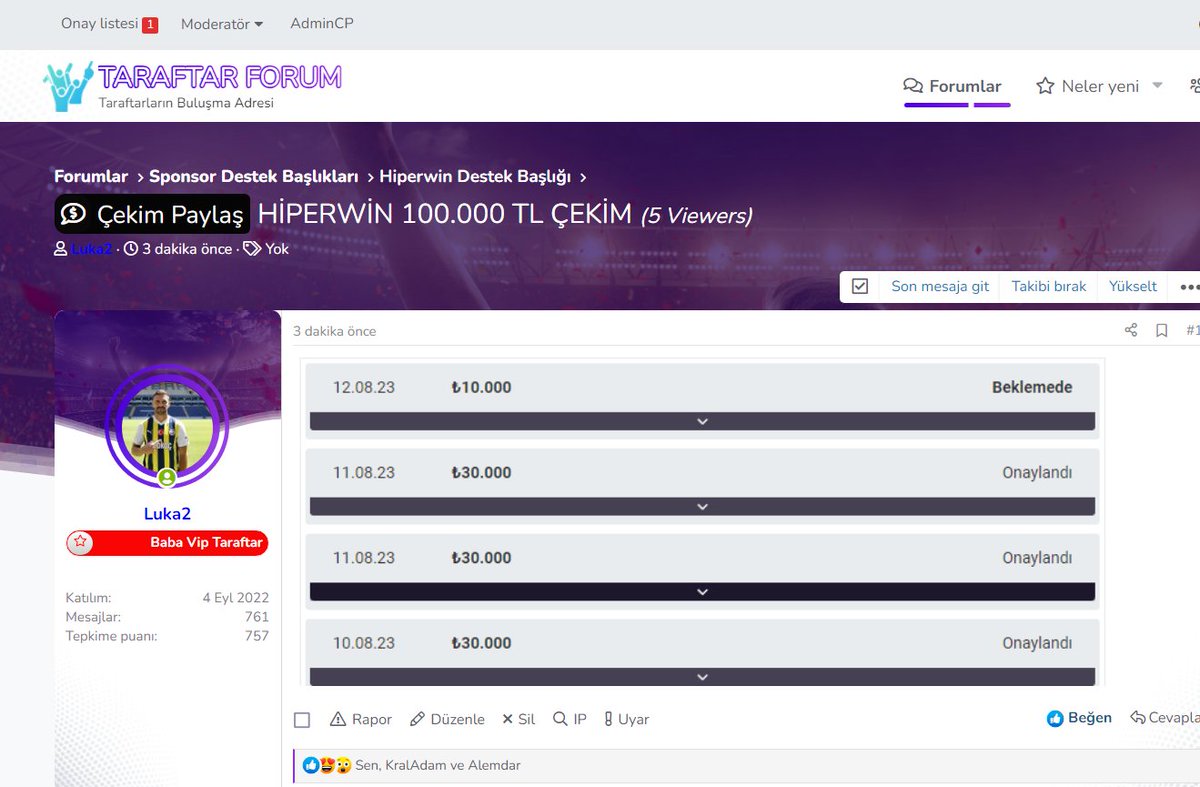Click the tags icon beside Yok
The width and height of the screenshot is (1200, 787).
point(252,249)
